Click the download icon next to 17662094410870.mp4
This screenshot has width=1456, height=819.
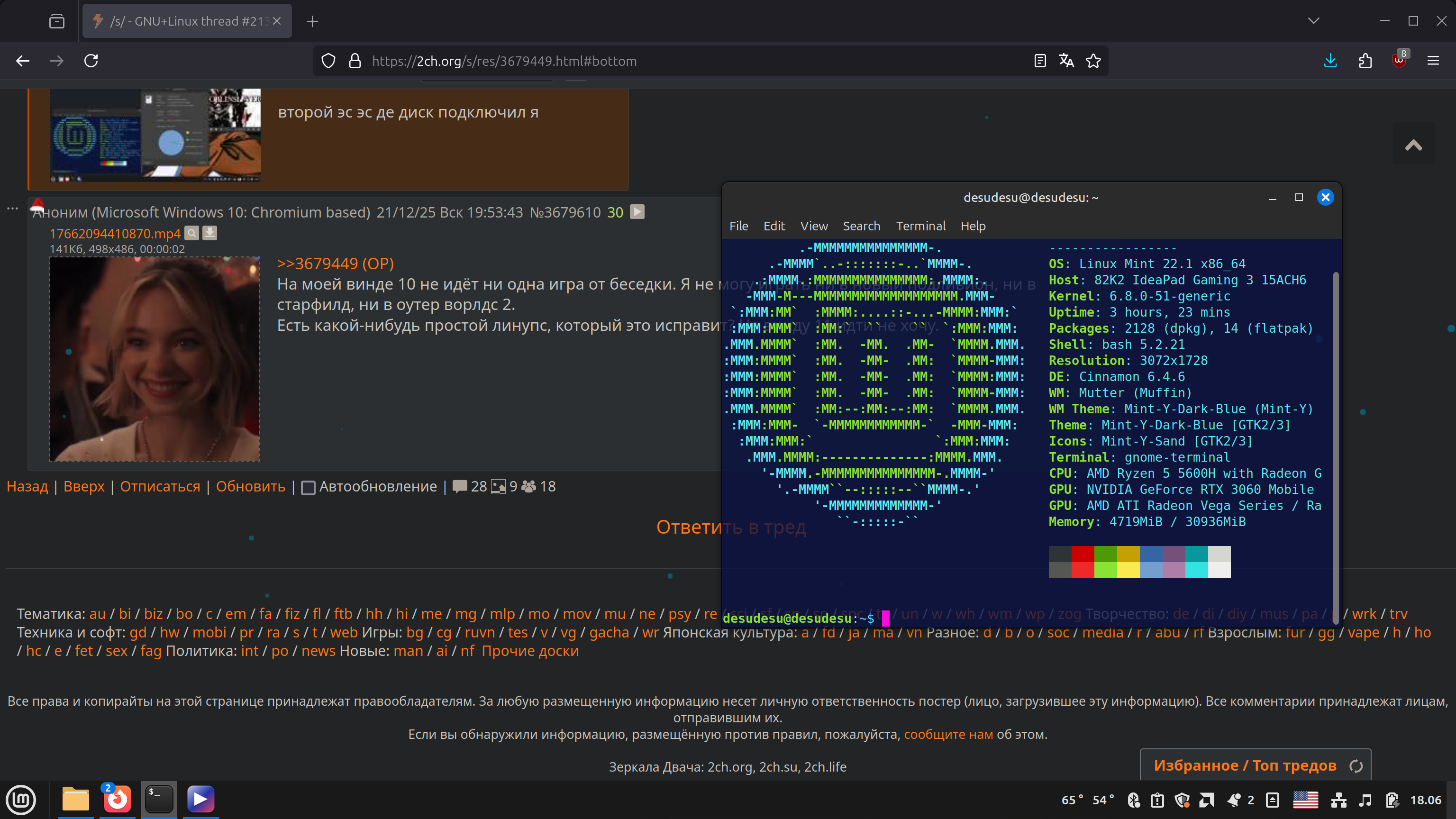pos(209,233)
